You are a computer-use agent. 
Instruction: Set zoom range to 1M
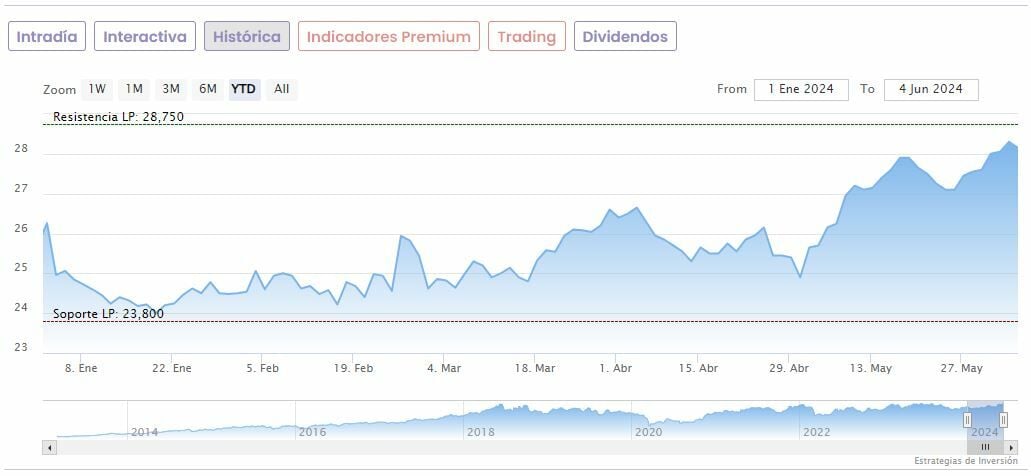[x=134, y=89]
